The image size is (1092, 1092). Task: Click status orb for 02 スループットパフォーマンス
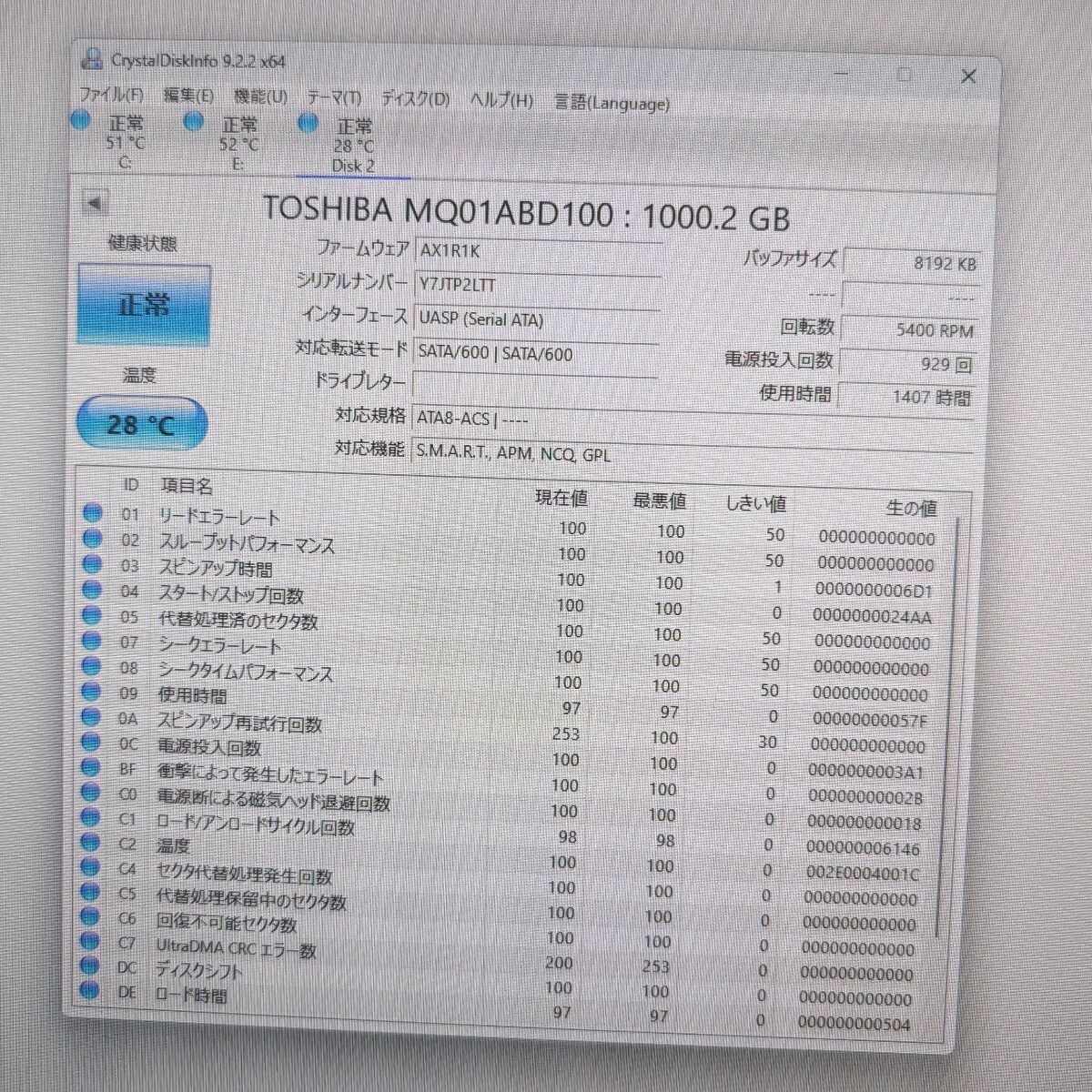pos(92,538)
